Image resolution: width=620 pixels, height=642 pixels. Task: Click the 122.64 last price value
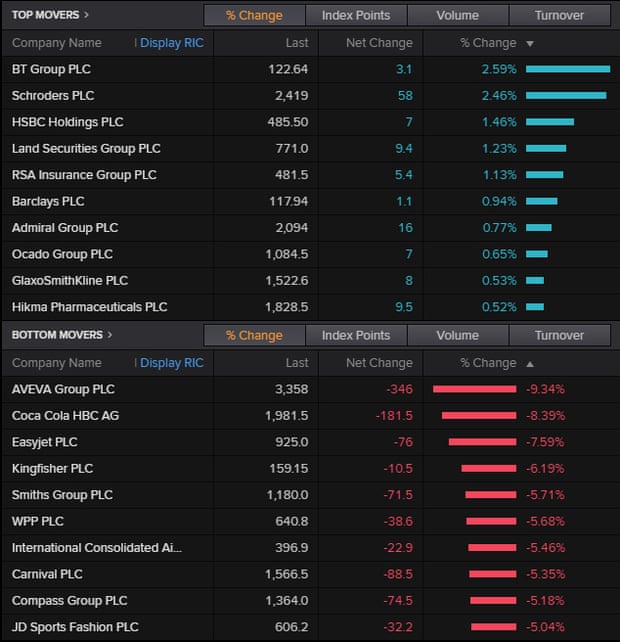pos(288,69)
